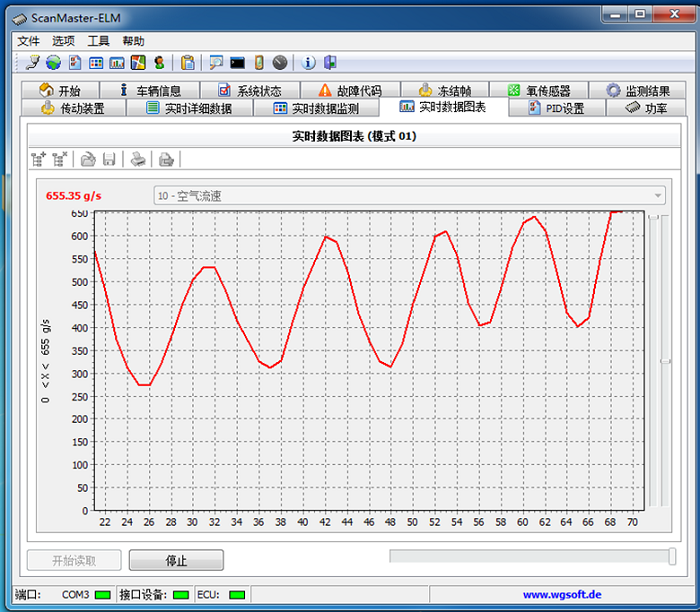Click the add chart tree icon
Image resolution: width=700 pixels, height=612 pixels.
(39, 158)
